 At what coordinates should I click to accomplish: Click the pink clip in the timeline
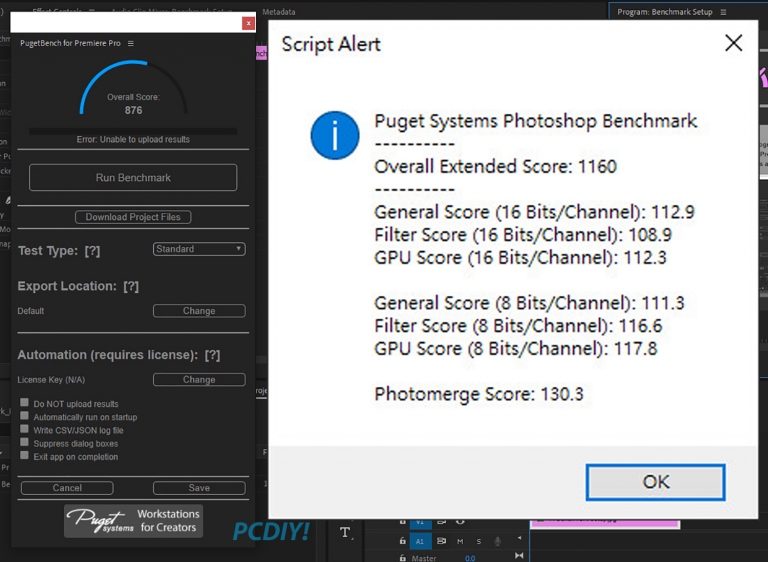[x=605, y=523]
